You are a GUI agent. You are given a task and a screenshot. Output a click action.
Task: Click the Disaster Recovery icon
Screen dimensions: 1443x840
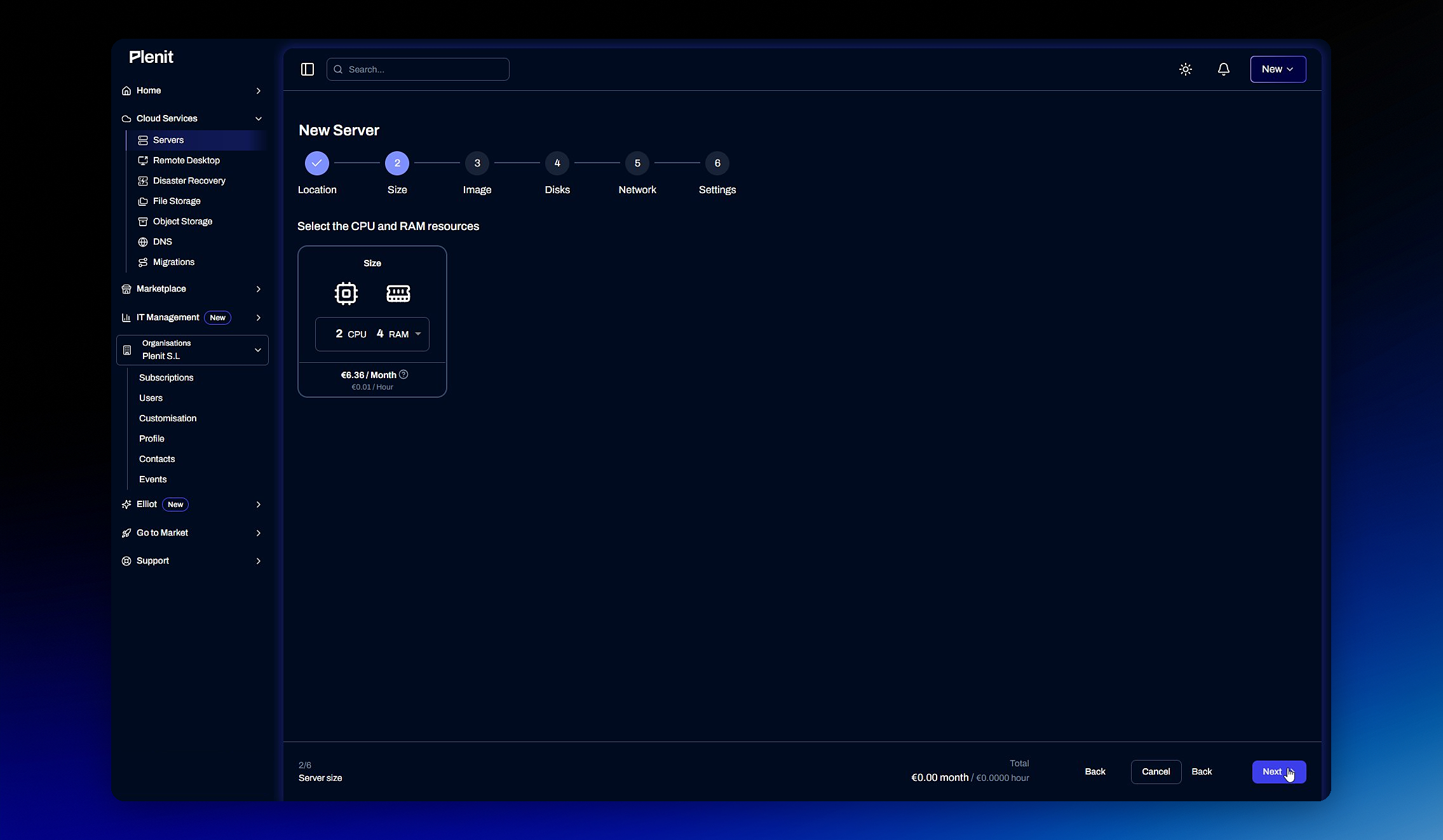click(143, 181)
